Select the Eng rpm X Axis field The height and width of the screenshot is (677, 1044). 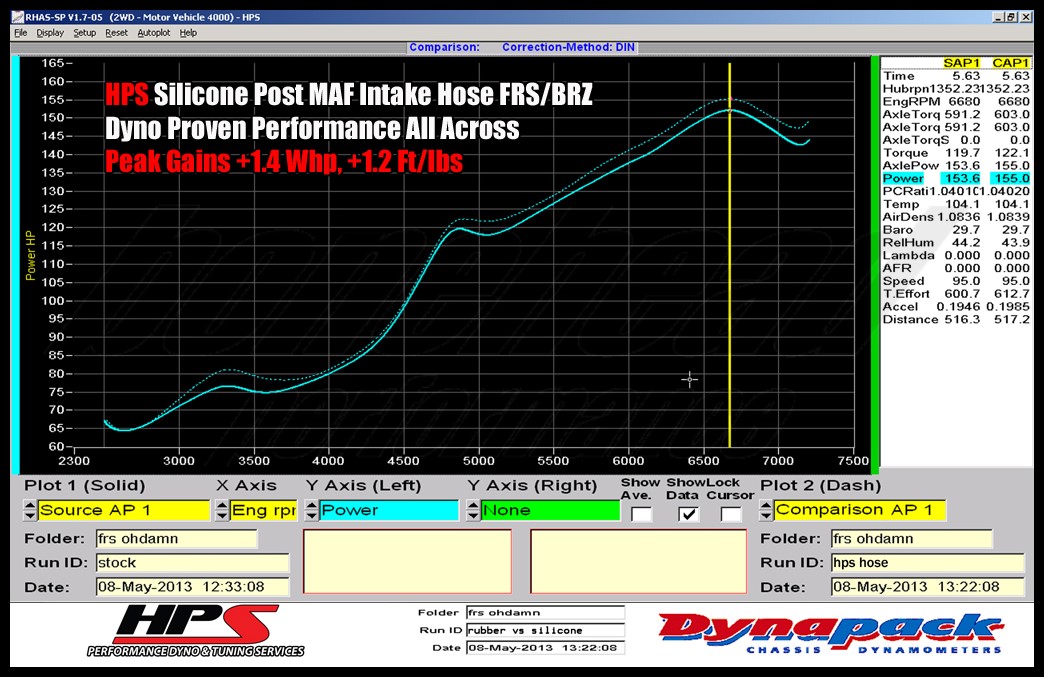click(264, 511)
